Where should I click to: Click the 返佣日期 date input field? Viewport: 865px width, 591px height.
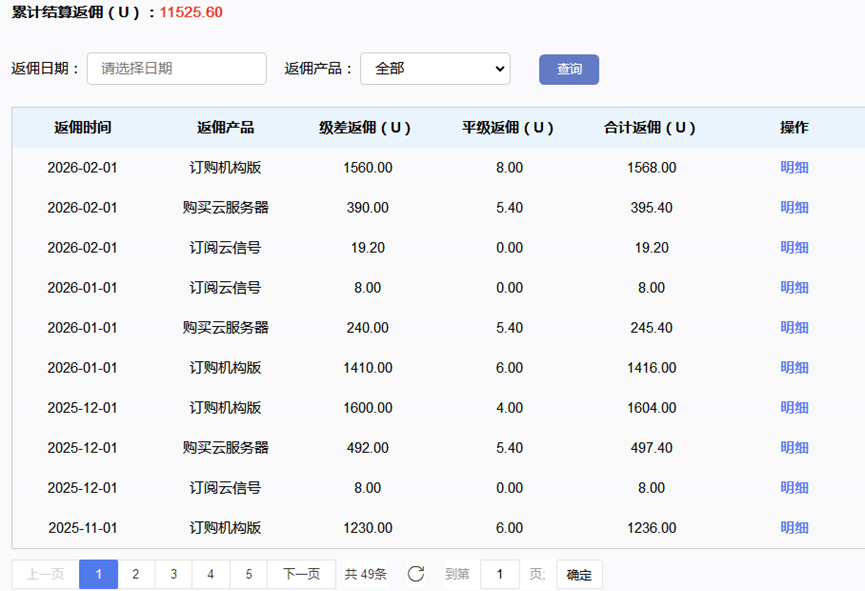pyautogui.click(x=177, y=69)
